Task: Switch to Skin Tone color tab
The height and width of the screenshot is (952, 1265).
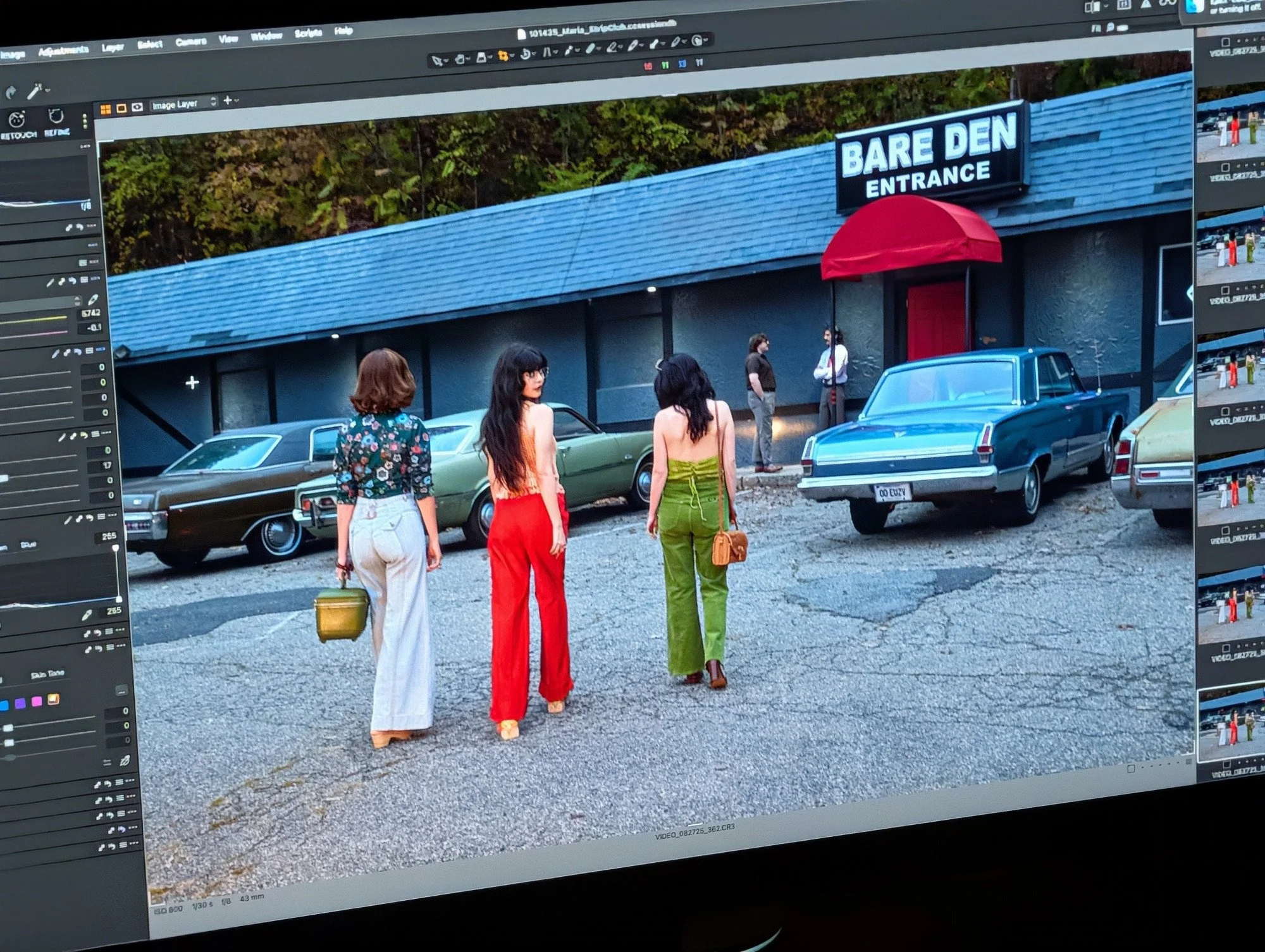Action: (47, 674)
